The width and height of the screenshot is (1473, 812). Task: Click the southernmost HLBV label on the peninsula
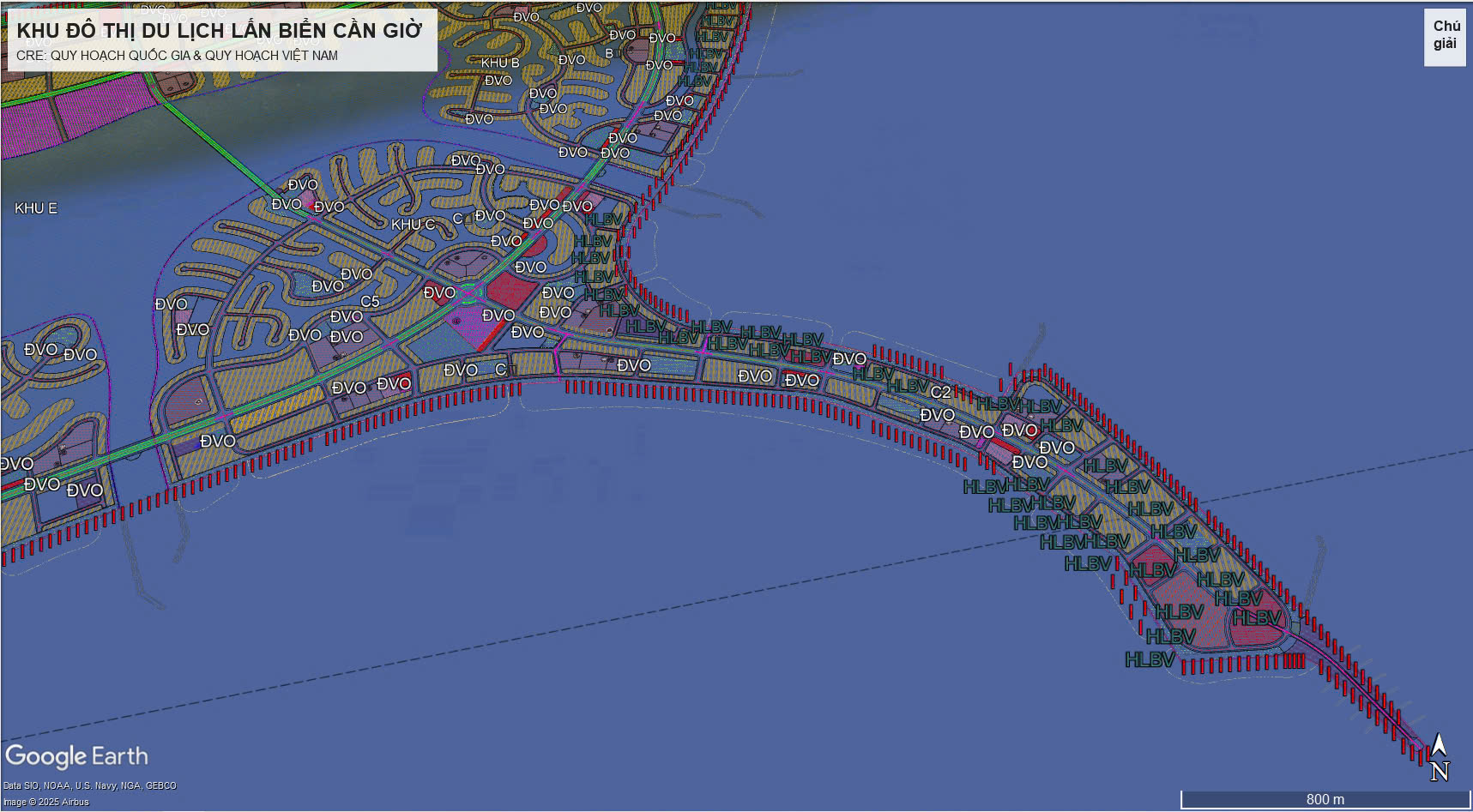1150,659
